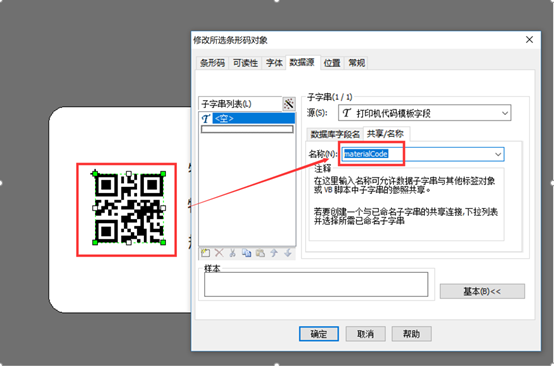Switch to the 常规 tab
The width and height of the screenshot is (554, 366).
click(x=356, y=63)
